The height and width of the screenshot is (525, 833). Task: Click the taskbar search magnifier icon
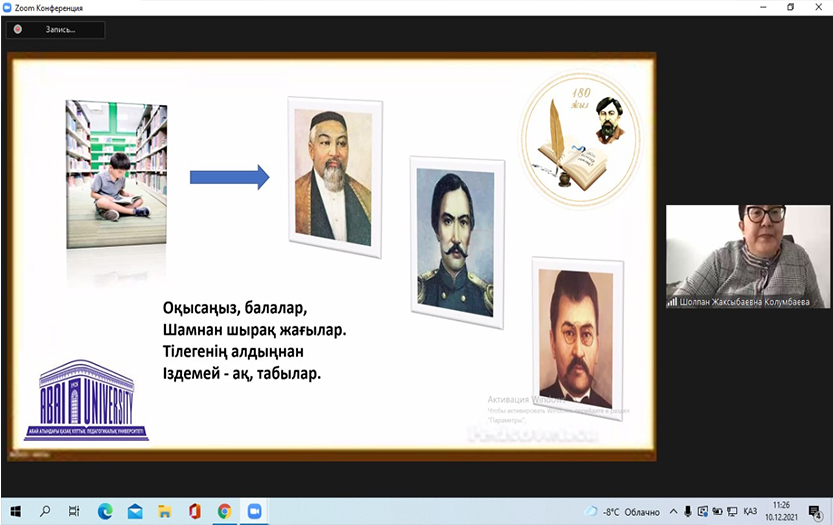click(45, 511)
